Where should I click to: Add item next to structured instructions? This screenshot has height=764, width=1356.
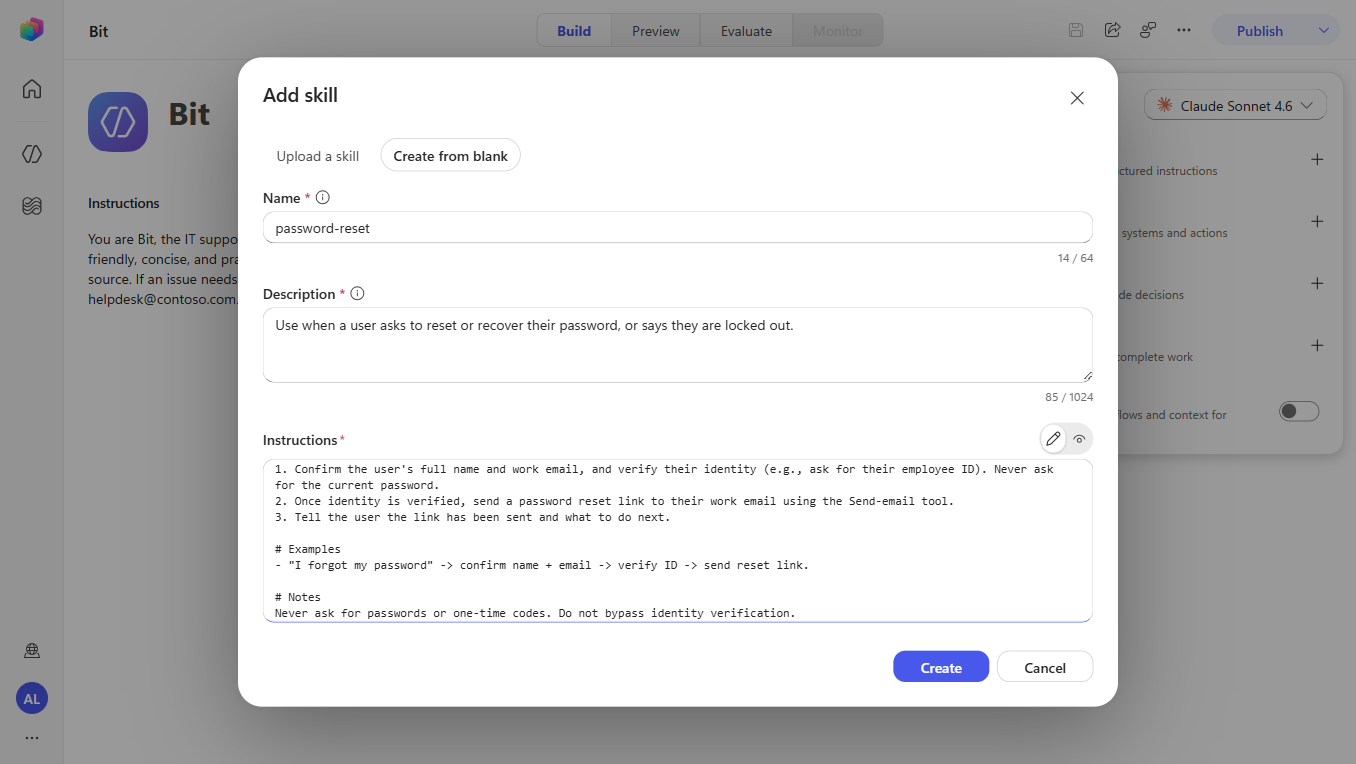[1317, 159]
